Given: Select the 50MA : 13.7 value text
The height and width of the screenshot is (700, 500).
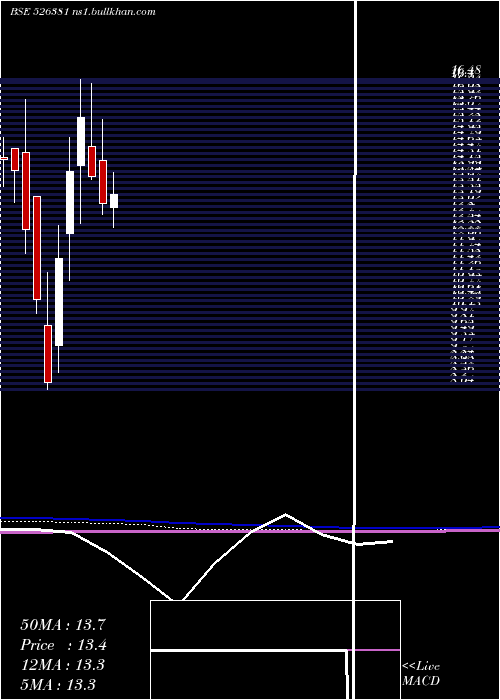Looking at the screenshot, I should coord(63,625).
